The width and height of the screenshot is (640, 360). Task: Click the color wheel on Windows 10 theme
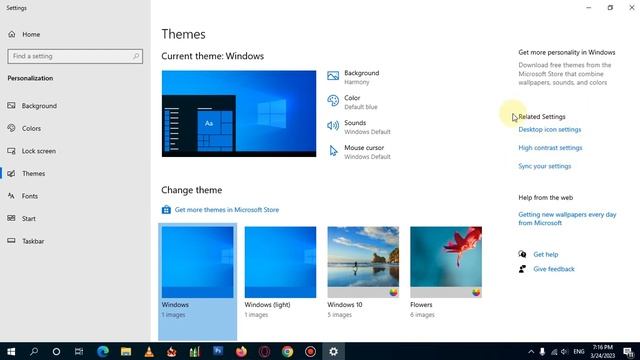[393, 292]
